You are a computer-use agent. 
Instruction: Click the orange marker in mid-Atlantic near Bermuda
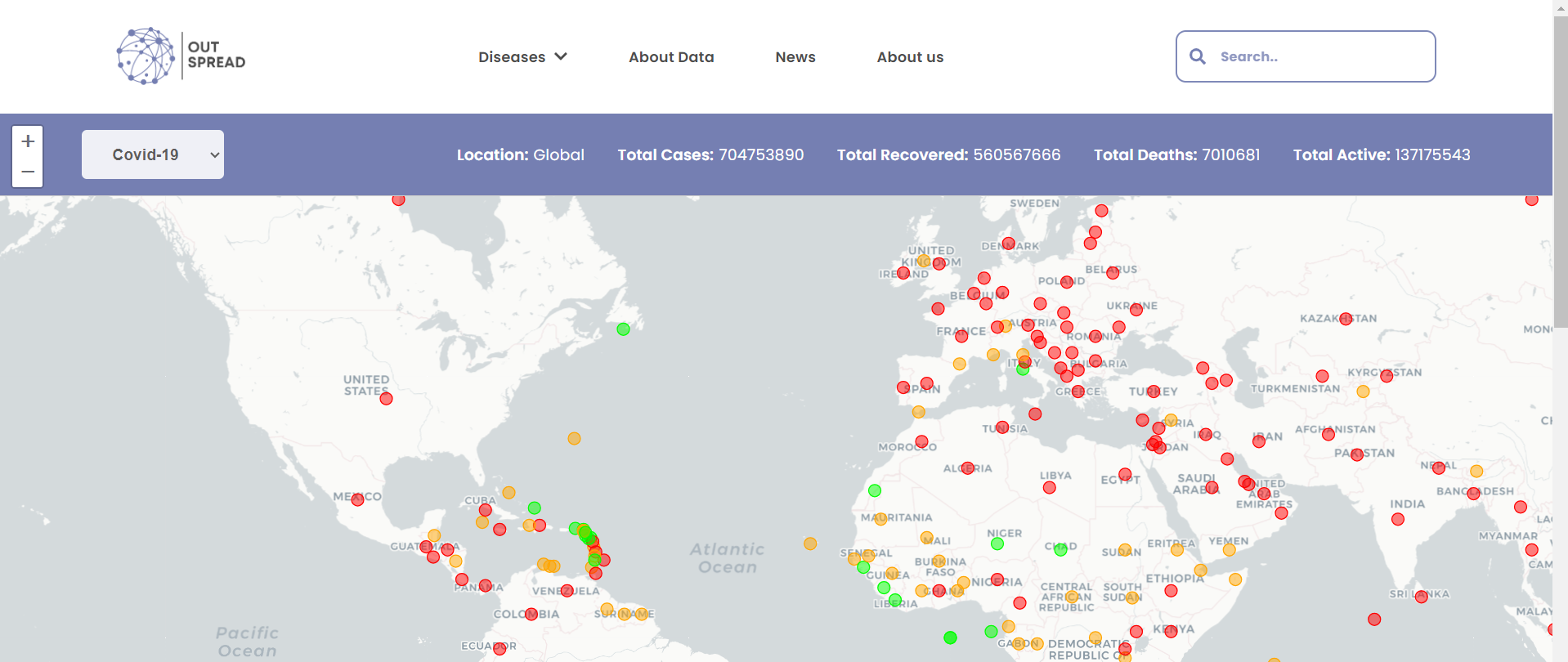(575, 438)
